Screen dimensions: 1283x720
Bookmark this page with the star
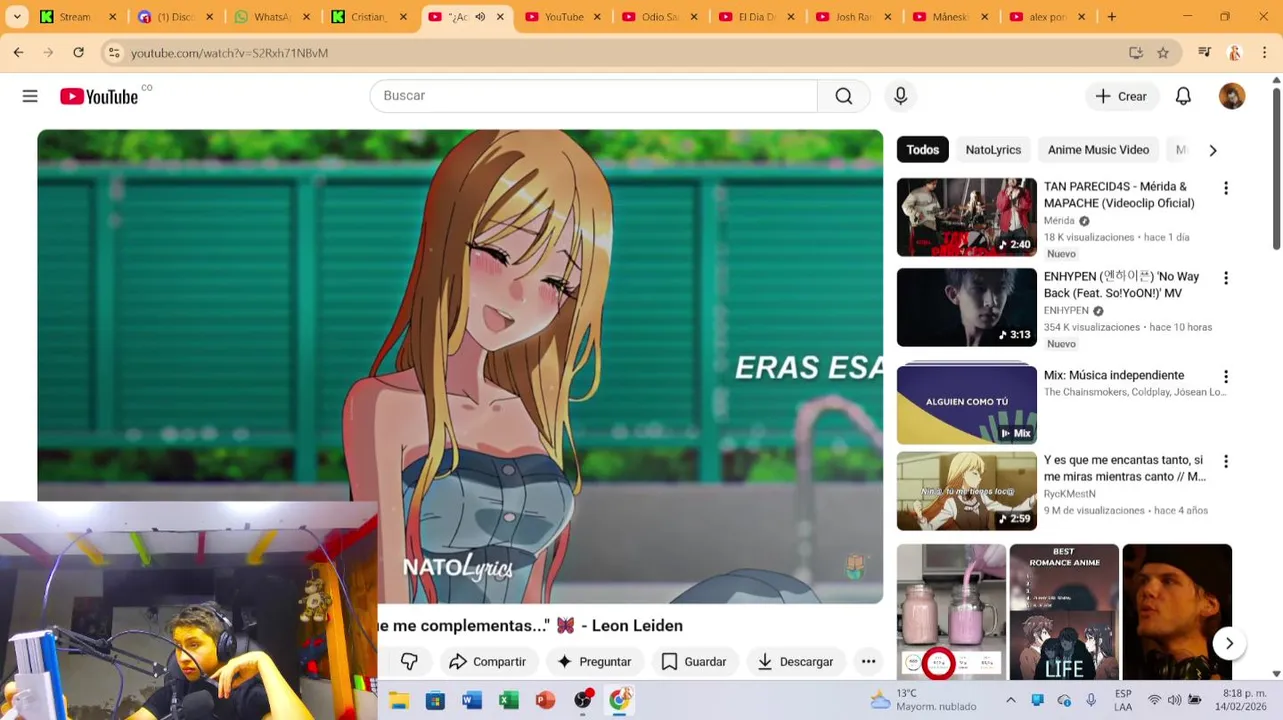(1163, 52)
